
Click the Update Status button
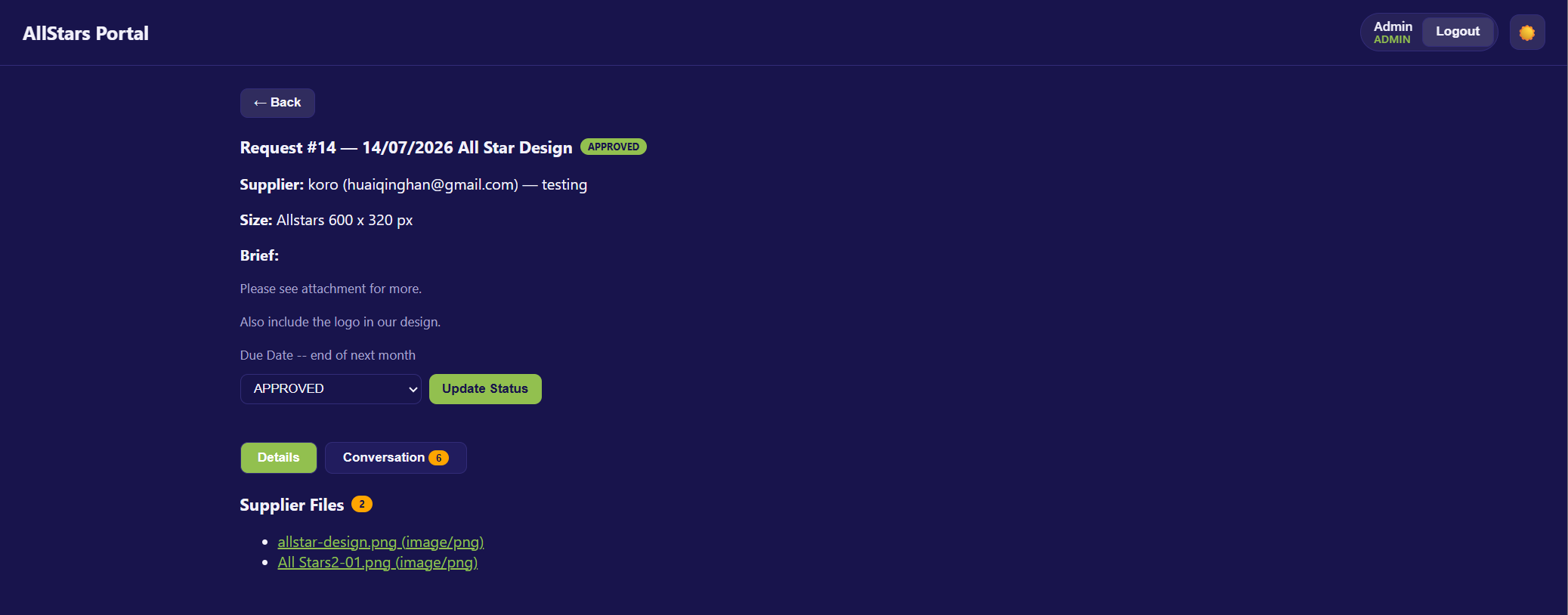click(x=485, y=389)
